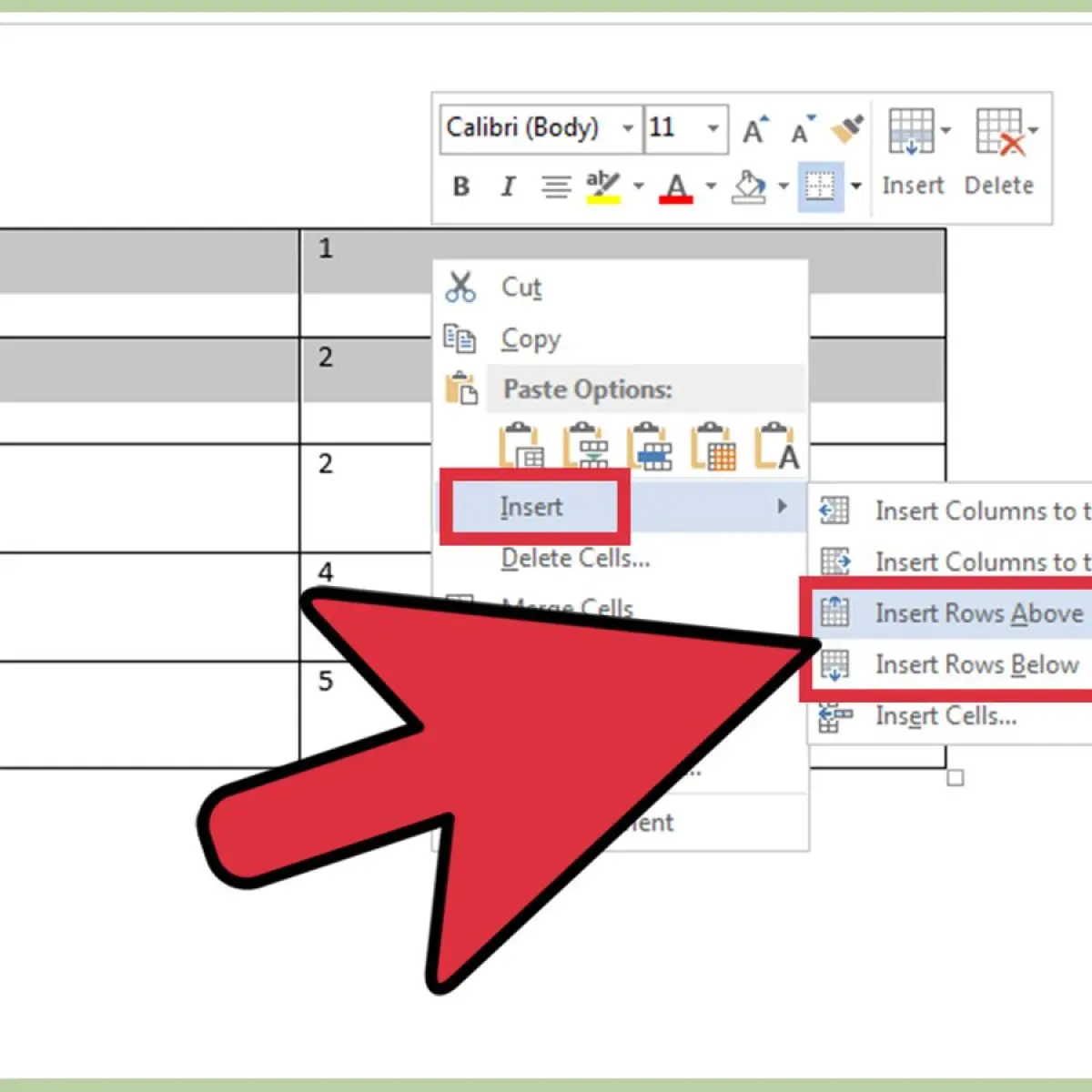Open the font size 11 dropdown

[x=713, y=128]
